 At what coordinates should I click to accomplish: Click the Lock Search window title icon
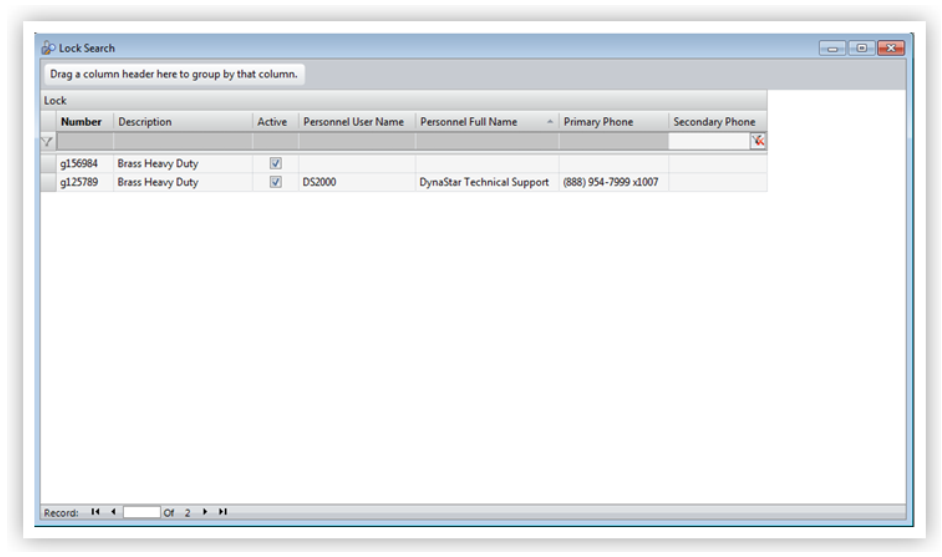tap(46, 48)
